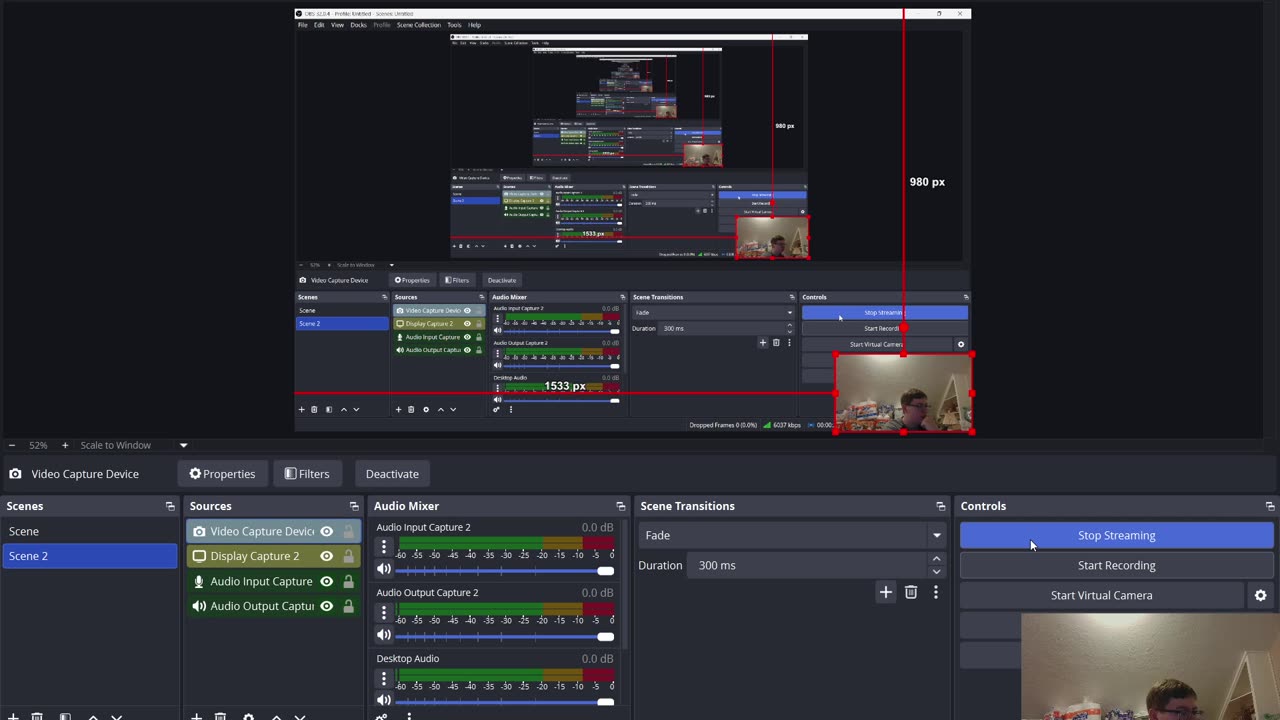
Task: Open the Audio Input Capture 2 mixer options menu
Action: 384,547
